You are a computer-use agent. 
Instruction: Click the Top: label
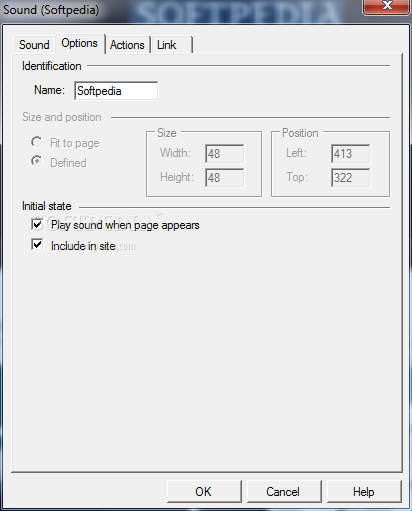297,177
